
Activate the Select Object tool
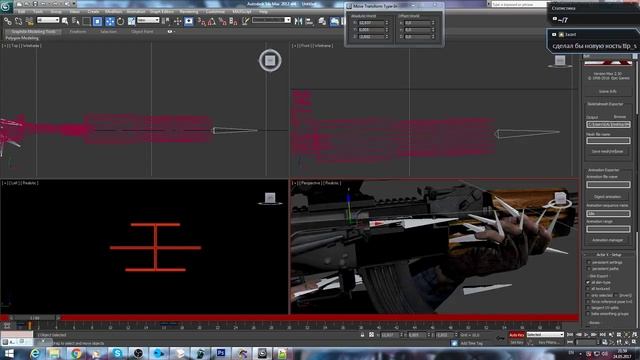coord(65,21)
